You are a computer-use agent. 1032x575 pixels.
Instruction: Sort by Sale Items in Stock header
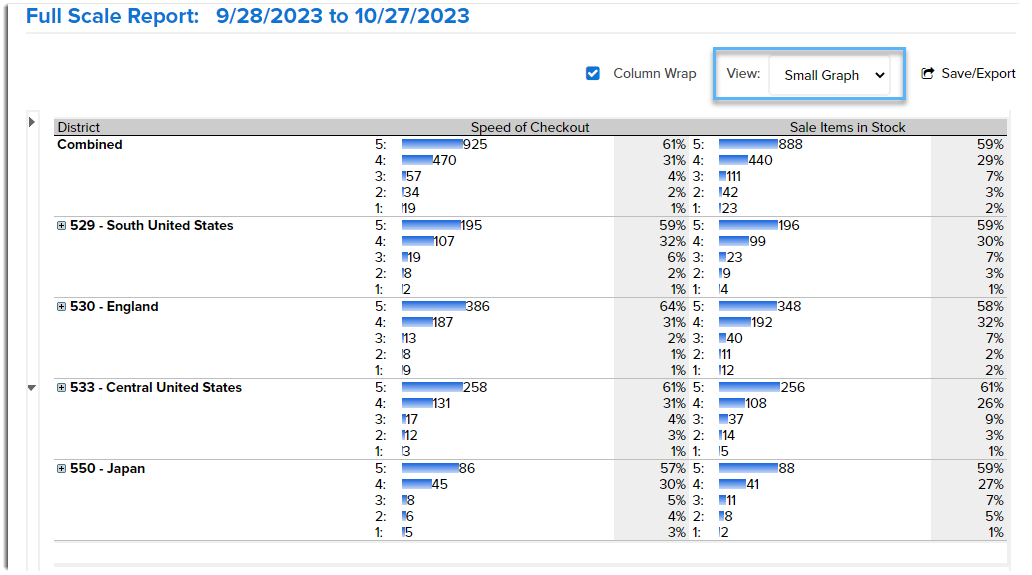848,127
